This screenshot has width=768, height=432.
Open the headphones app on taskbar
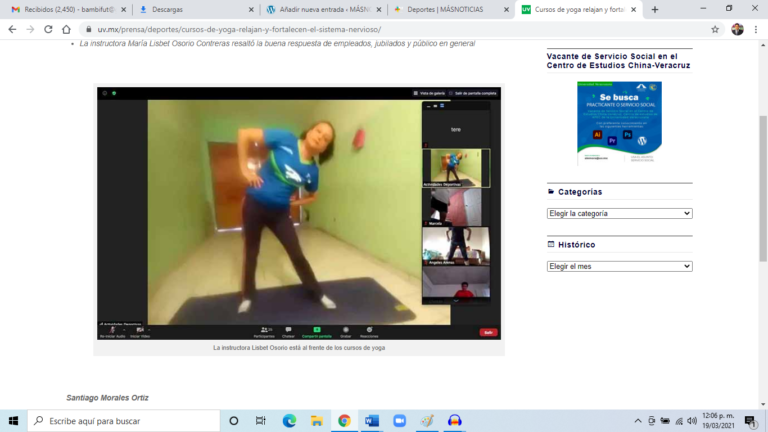pos(455,421)
